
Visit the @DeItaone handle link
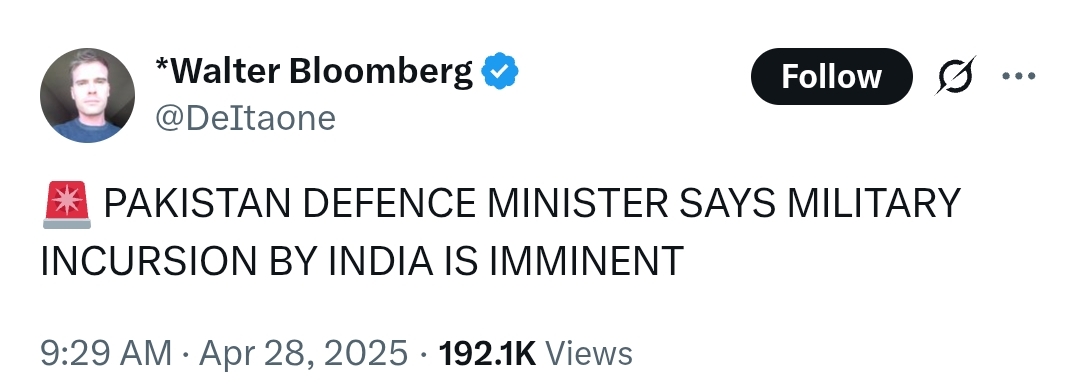coord(245,118)
